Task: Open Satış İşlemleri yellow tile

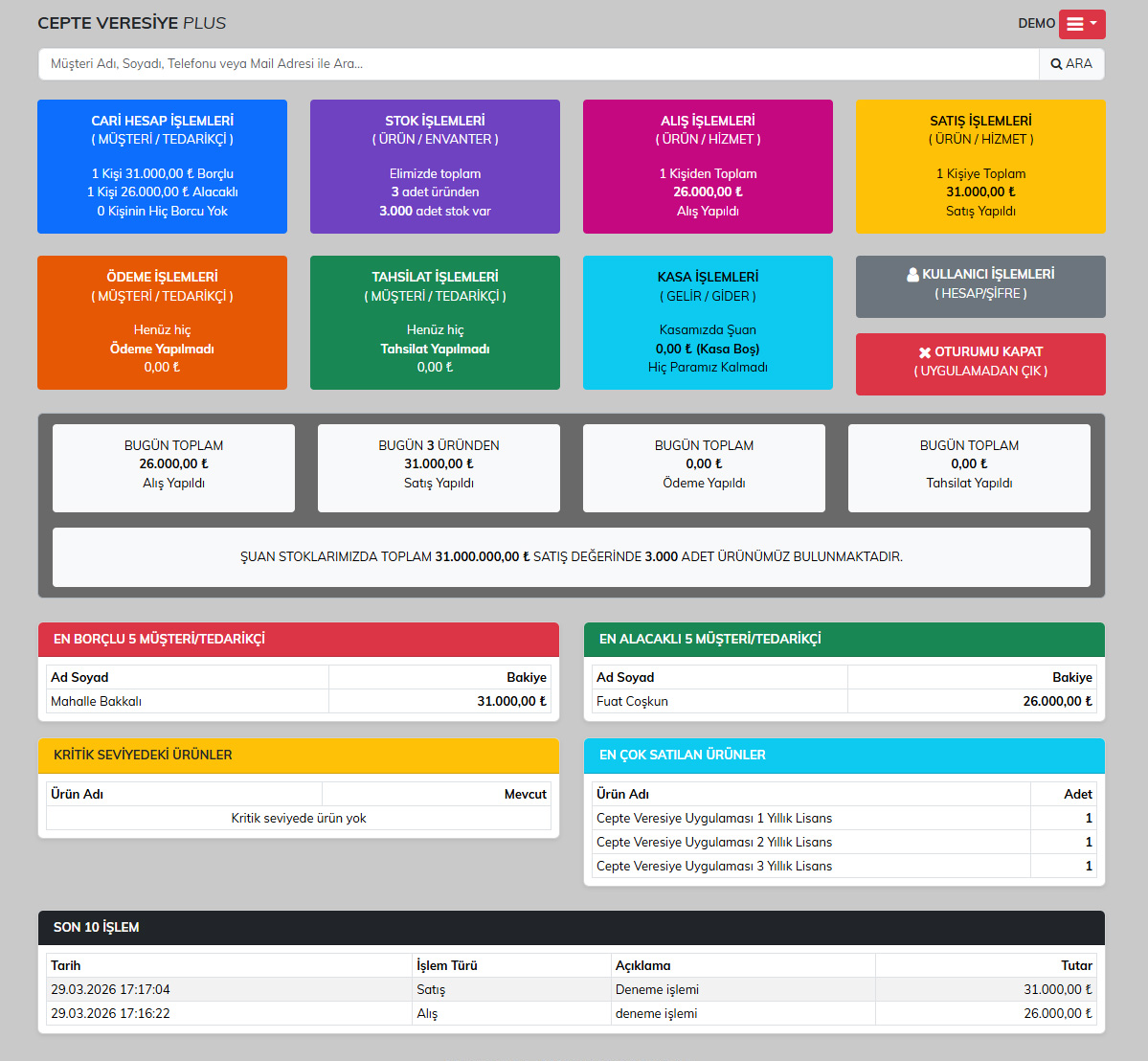Action: [980, 167]
